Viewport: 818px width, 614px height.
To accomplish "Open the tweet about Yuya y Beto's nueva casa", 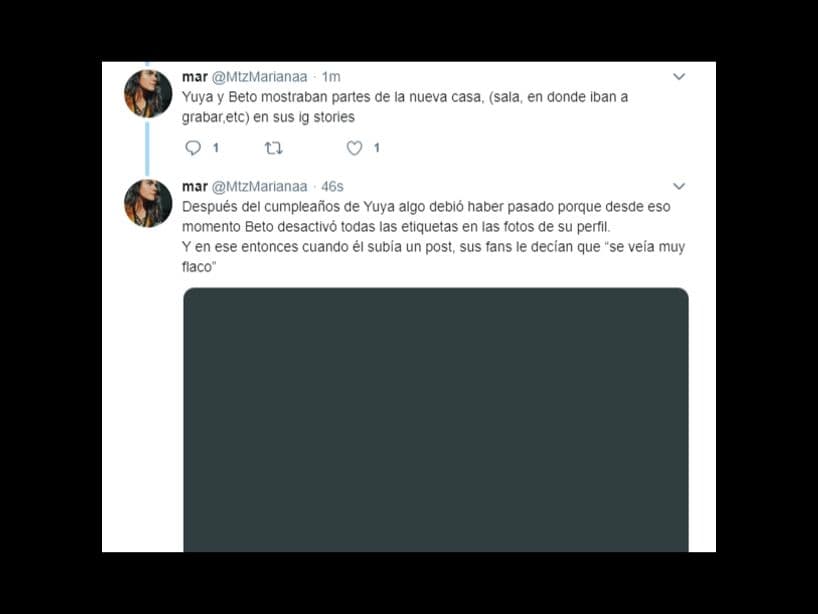I will pos(405,107).
